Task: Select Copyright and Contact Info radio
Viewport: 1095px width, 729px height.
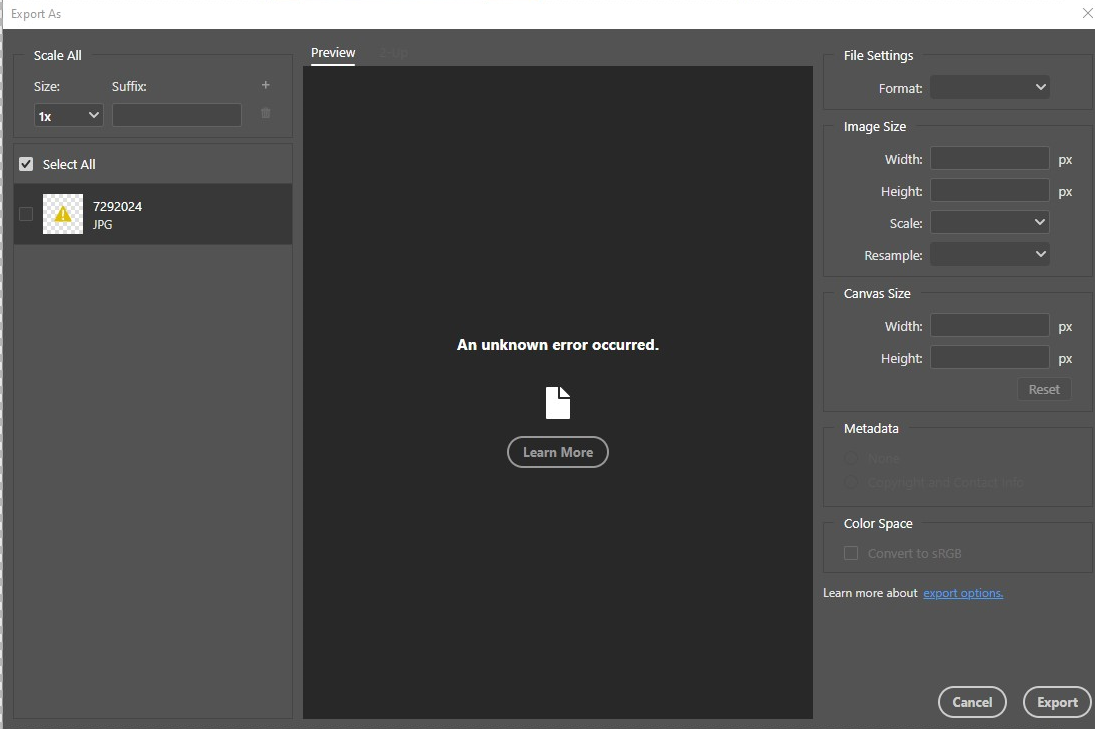Action: (x=851, y=483)
